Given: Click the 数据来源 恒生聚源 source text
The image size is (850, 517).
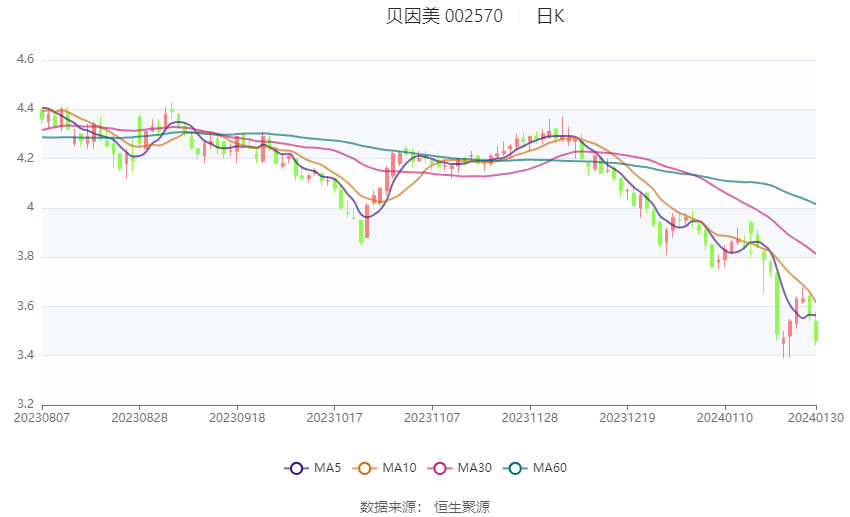Looking at the screenshot, I should tap(425, 507).
